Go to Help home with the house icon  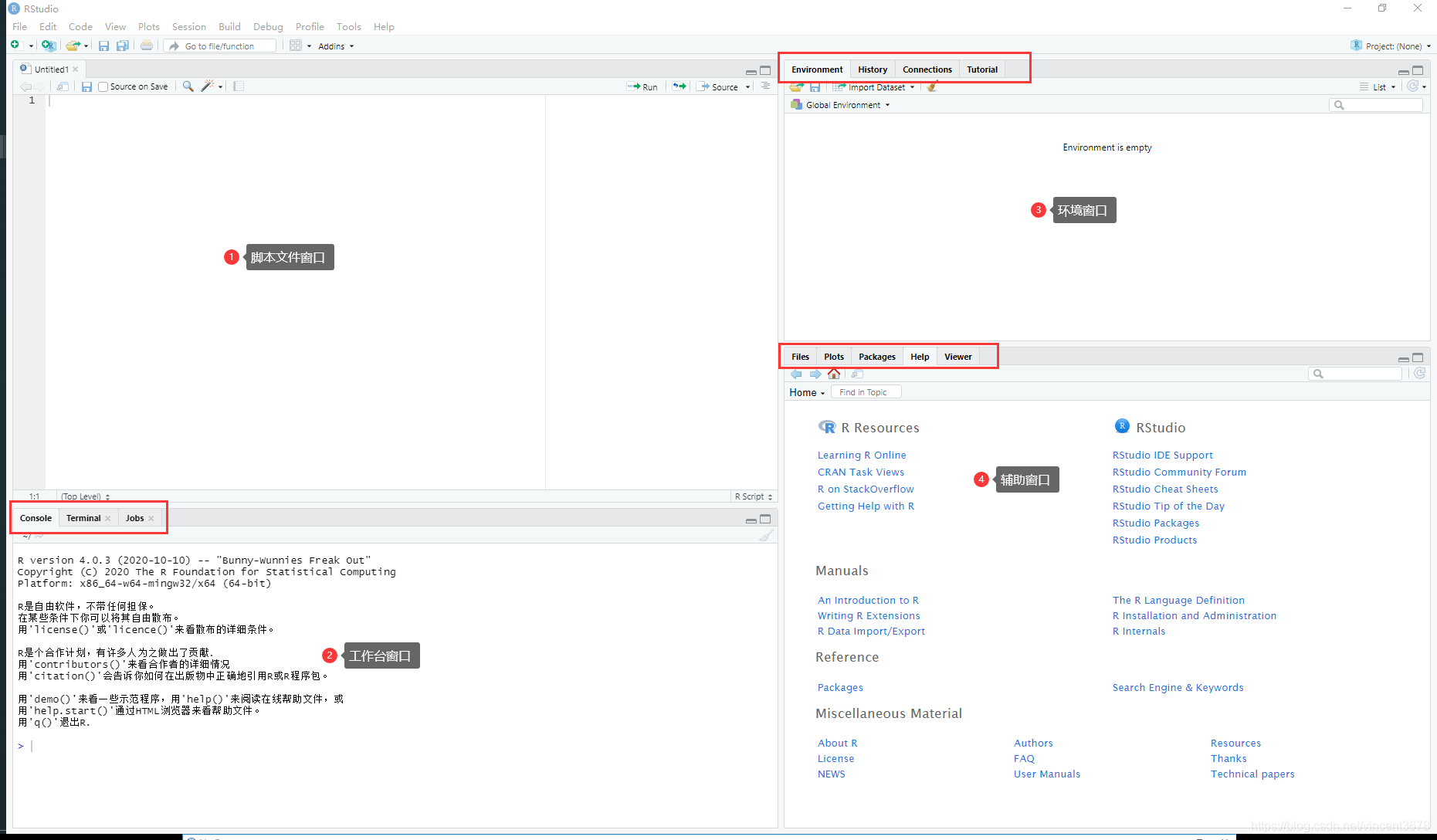pos(834,374)
